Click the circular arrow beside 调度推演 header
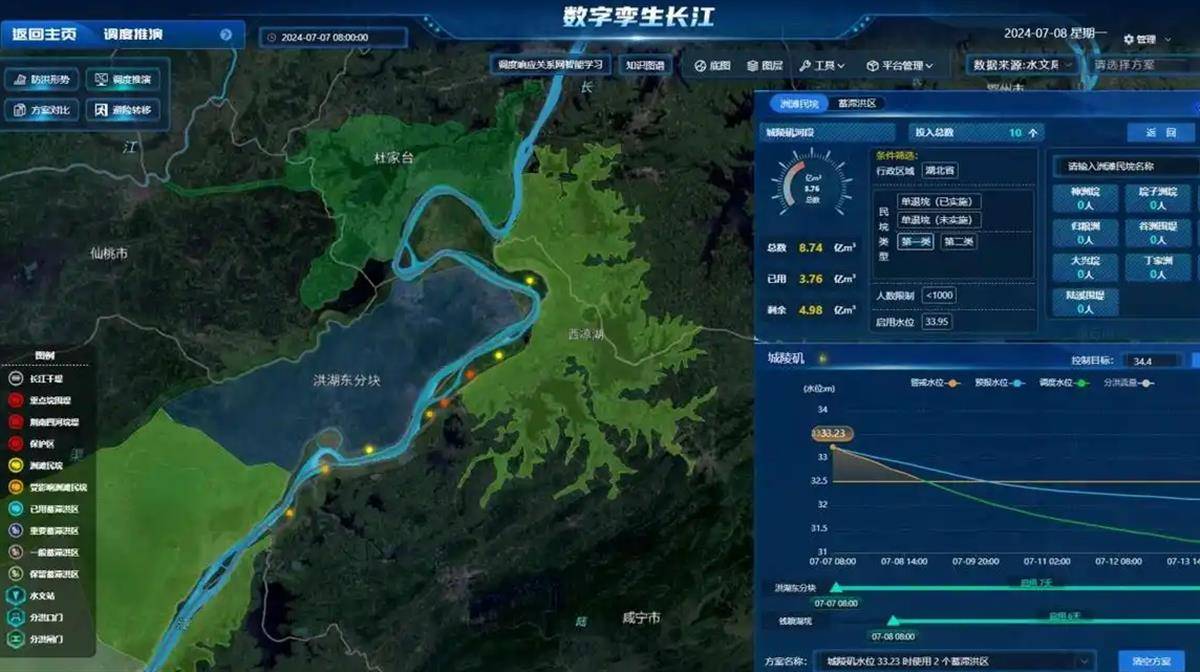 (x=226, y=35)
